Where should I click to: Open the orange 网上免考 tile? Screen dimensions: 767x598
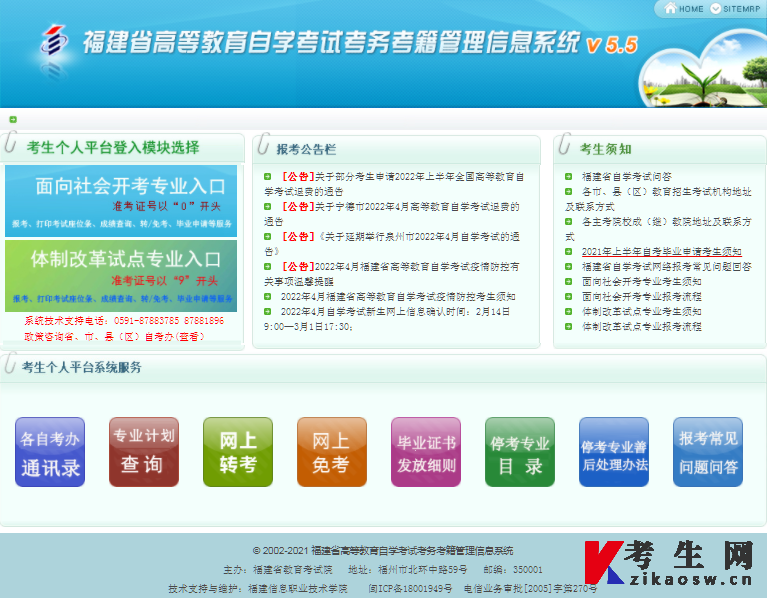coord(332,452)
